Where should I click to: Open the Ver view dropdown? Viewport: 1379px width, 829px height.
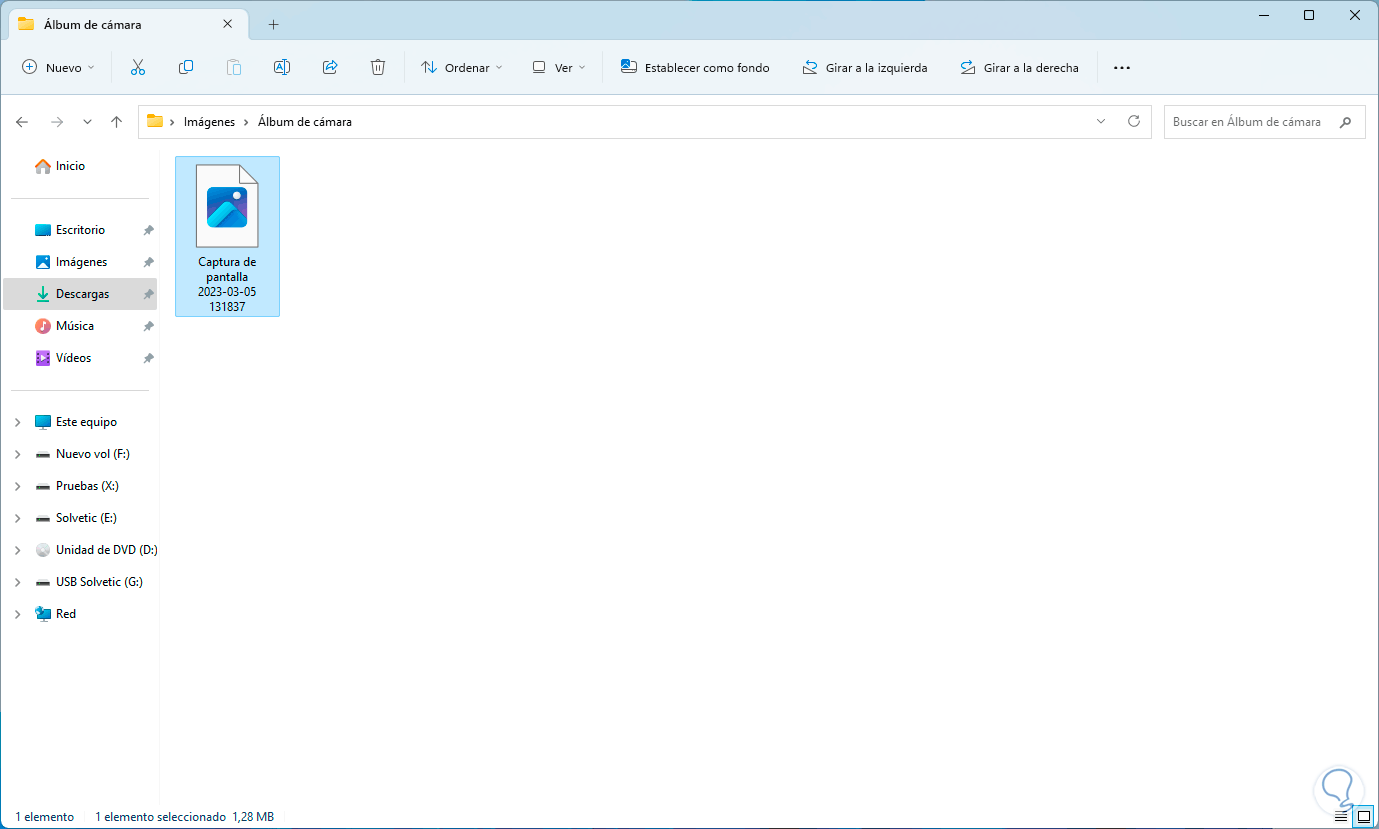[x=558, y=68]
